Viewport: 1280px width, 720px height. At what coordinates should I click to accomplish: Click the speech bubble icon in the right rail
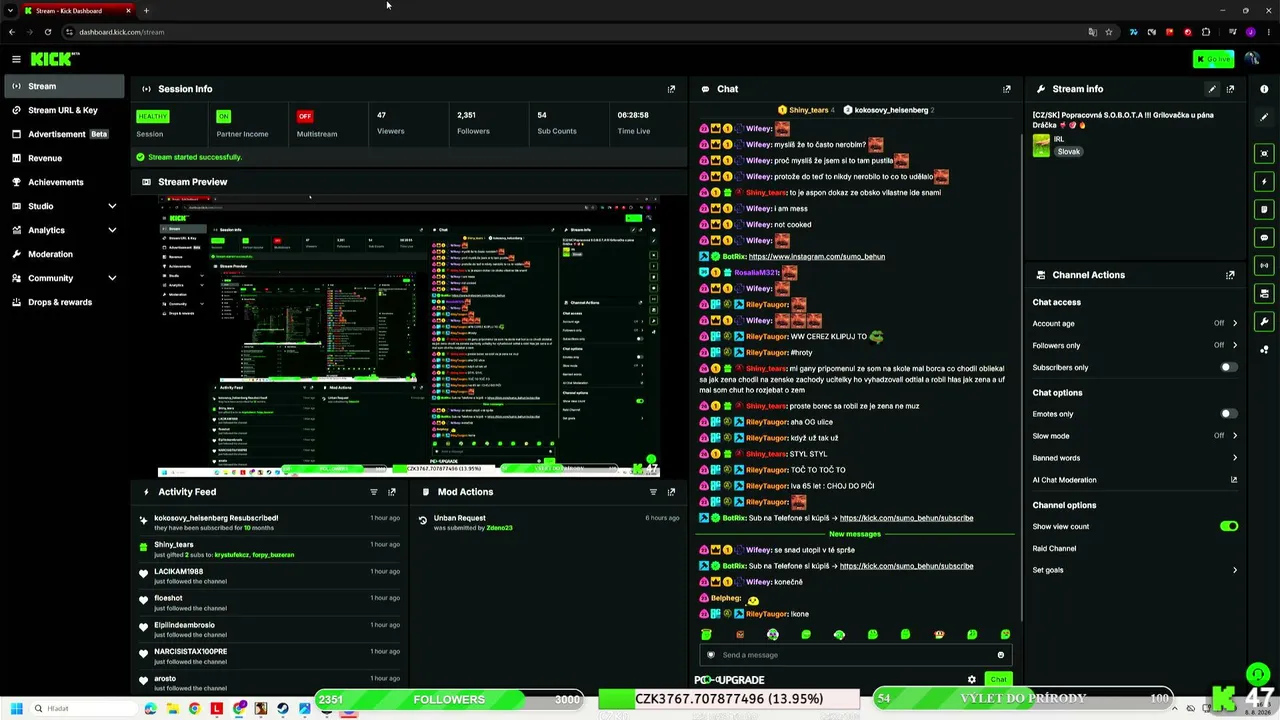pos(1265,238)
